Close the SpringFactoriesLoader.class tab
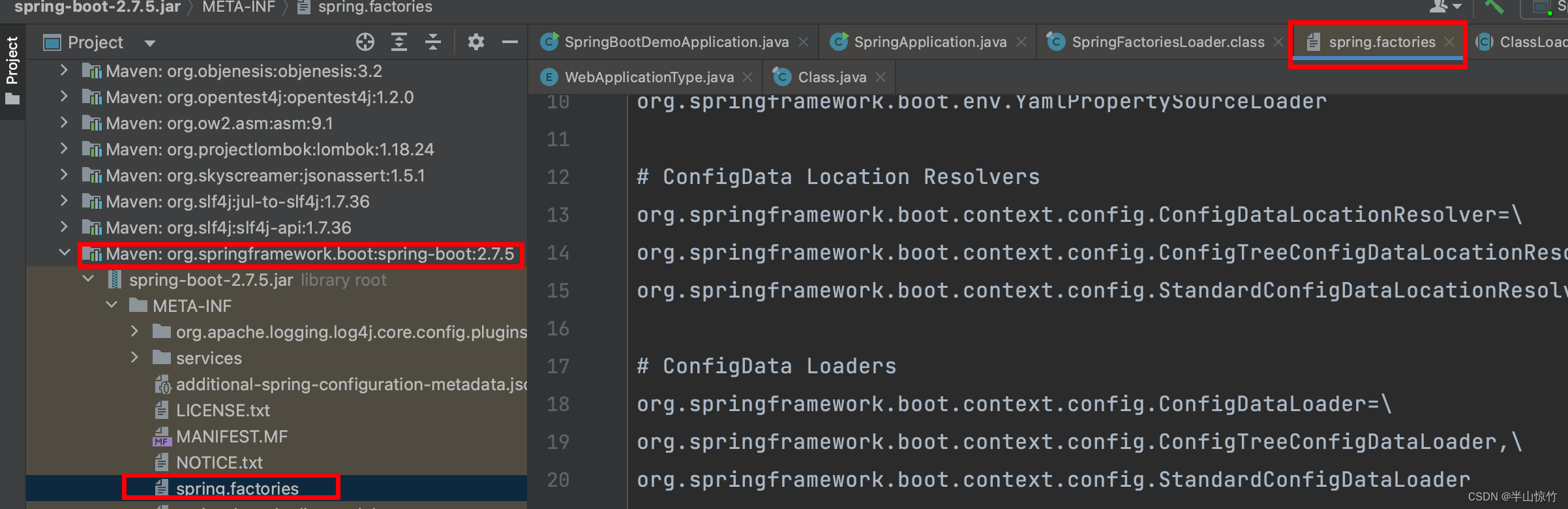Image resolution: width=1568 pixels, height=509 pixels. coord(1278,42)
